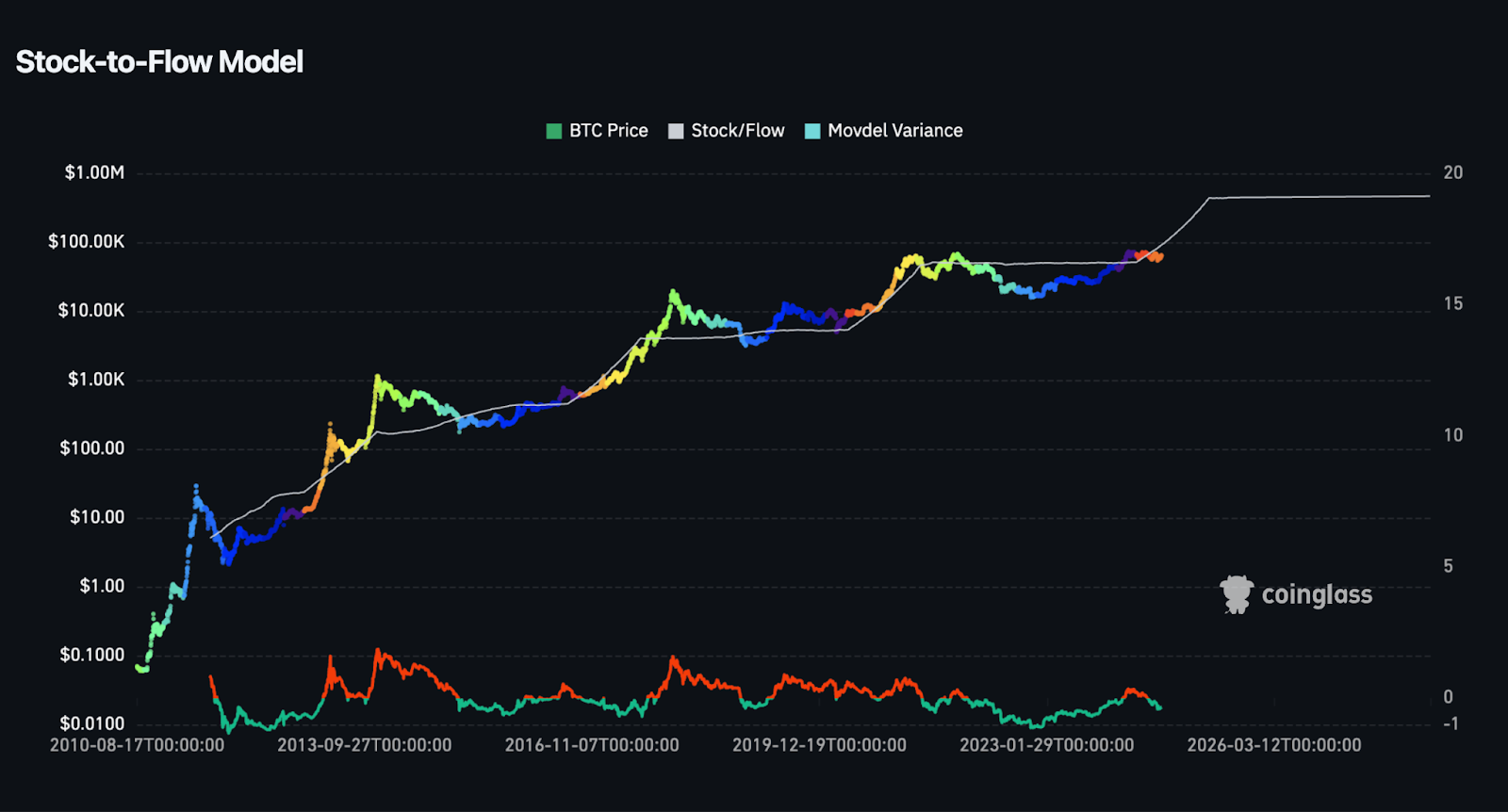Viewport: 1508px width, 812px height.
Task: Click the Stock-to-Flow Model title
Action: pyautogui.click(x=159, y=62)
